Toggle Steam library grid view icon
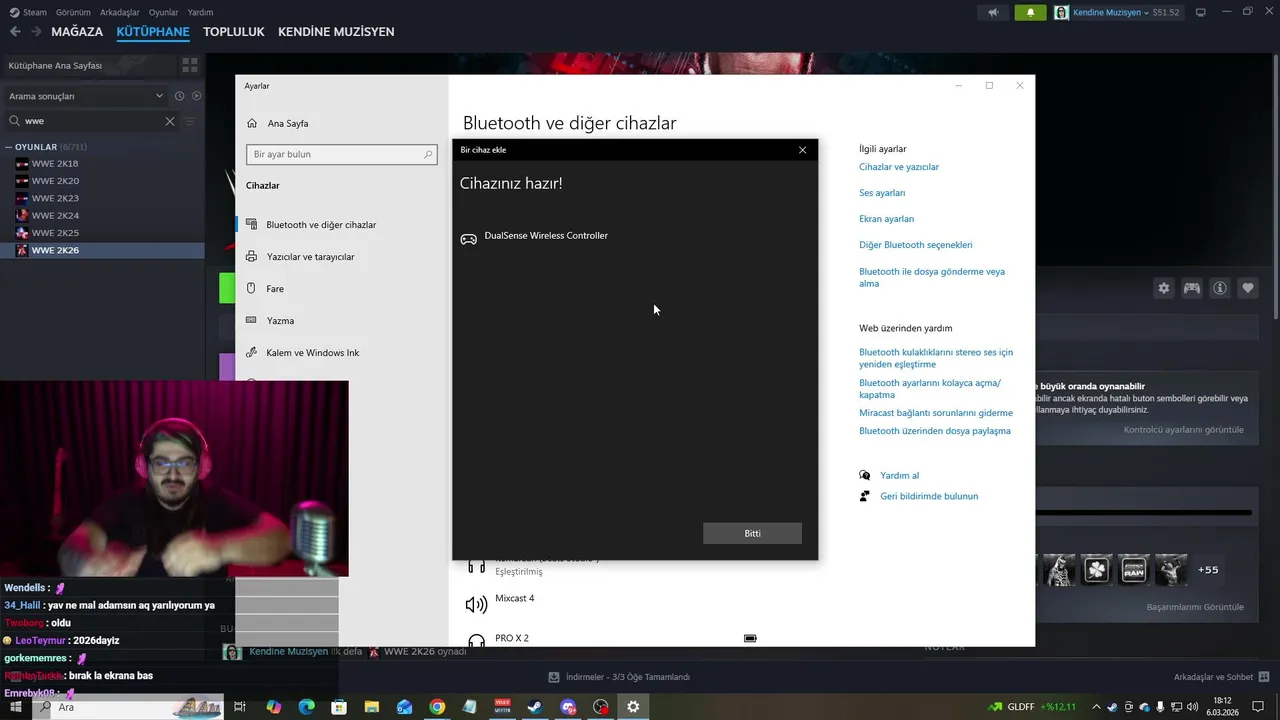1280x720 pixels. pos(189,65)
